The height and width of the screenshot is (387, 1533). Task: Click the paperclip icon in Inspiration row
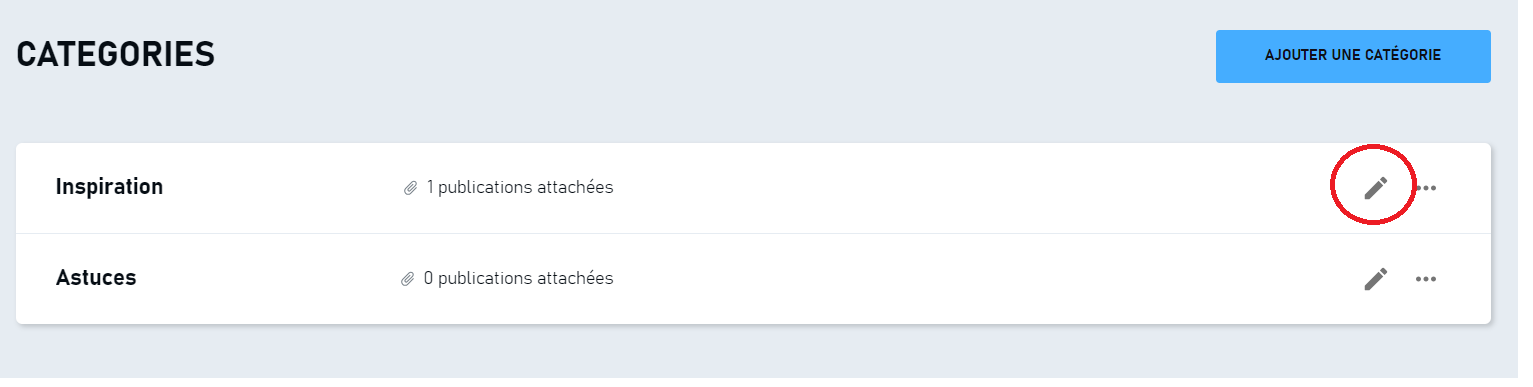click(x=410, y=188)
